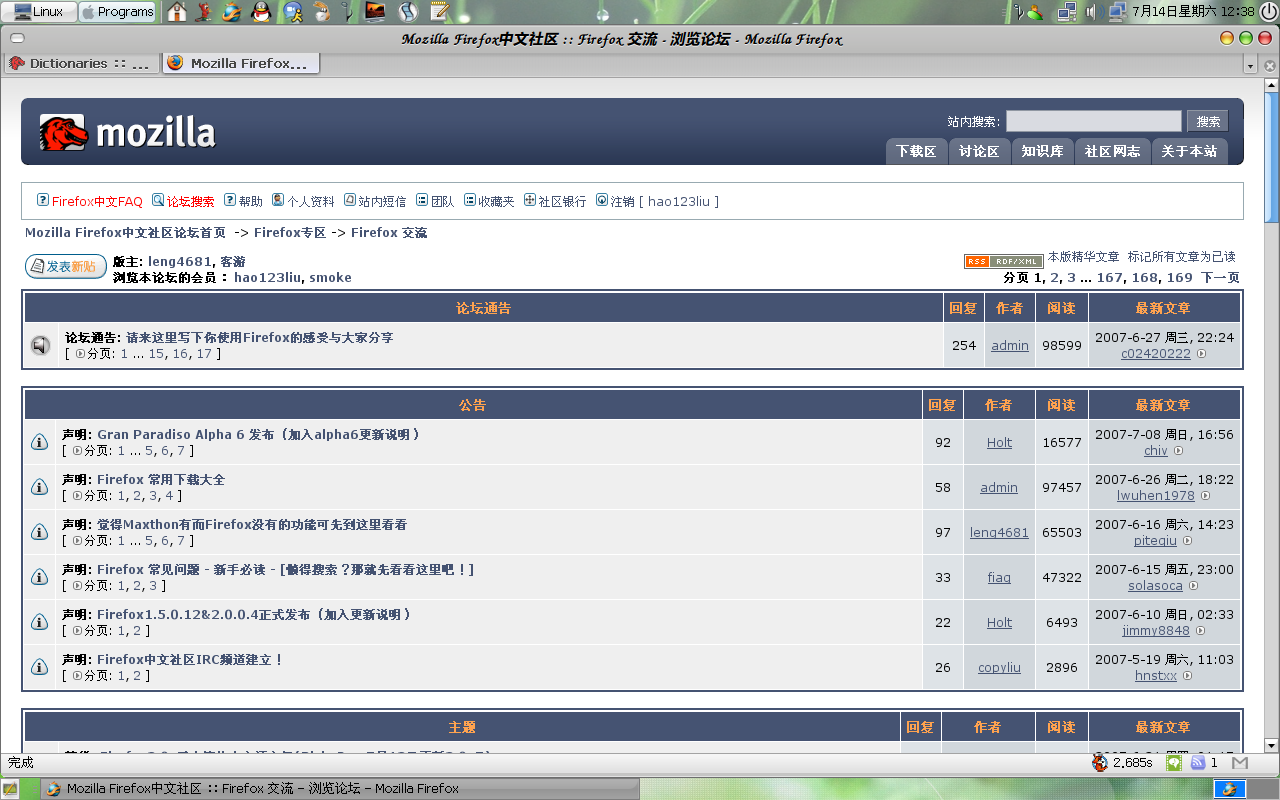Open the 下一页 next page link
Image resolution: width=1280 pixels, height=800 pixels.
[1220, 277]
